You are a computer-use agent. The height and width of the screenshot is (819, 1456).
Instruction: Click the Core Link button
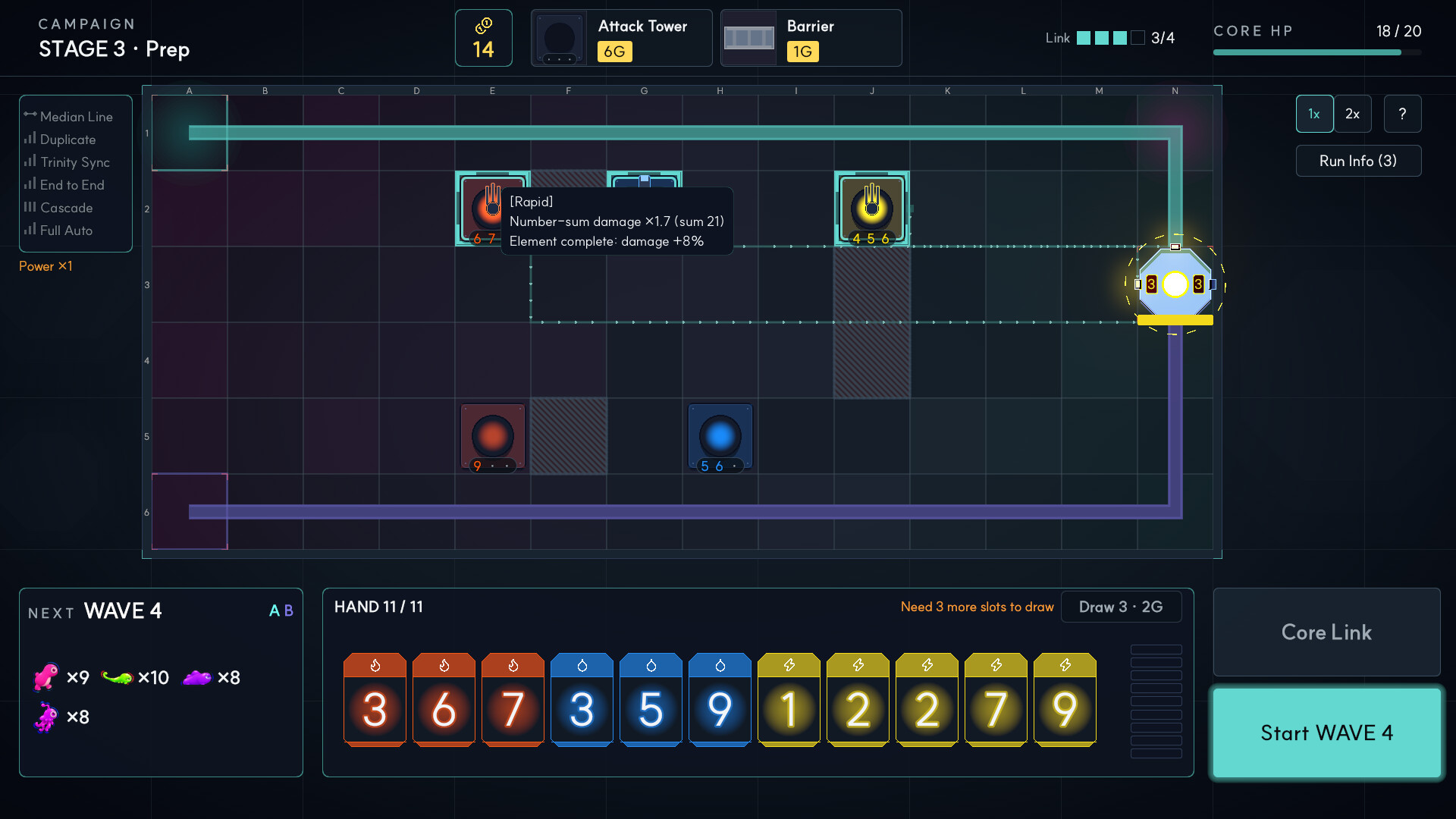click(x=1326, y=632)
